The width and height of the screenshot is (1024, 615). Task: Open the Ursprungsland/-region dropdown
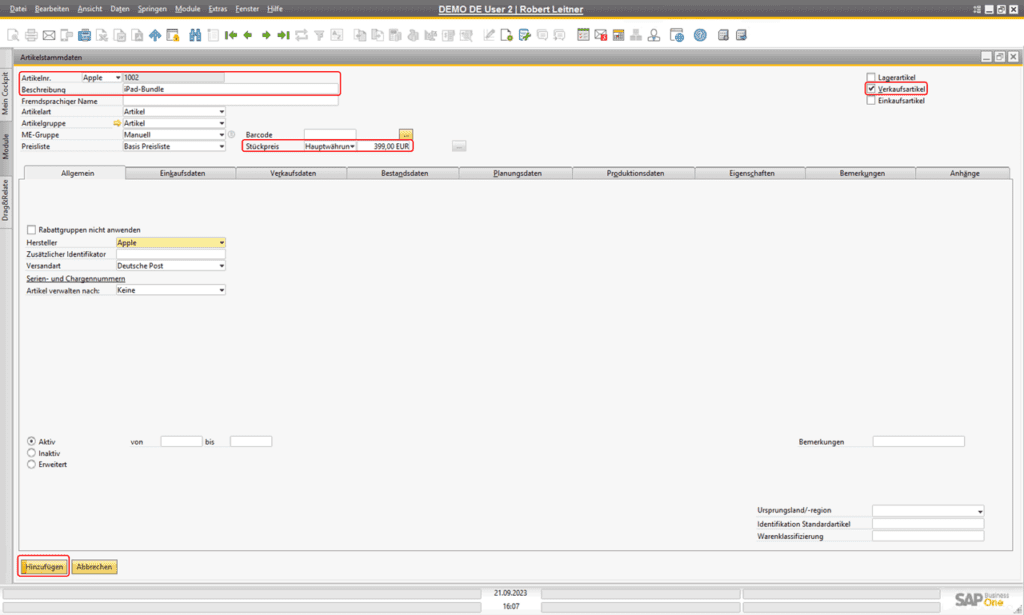(x=928, y=511)
